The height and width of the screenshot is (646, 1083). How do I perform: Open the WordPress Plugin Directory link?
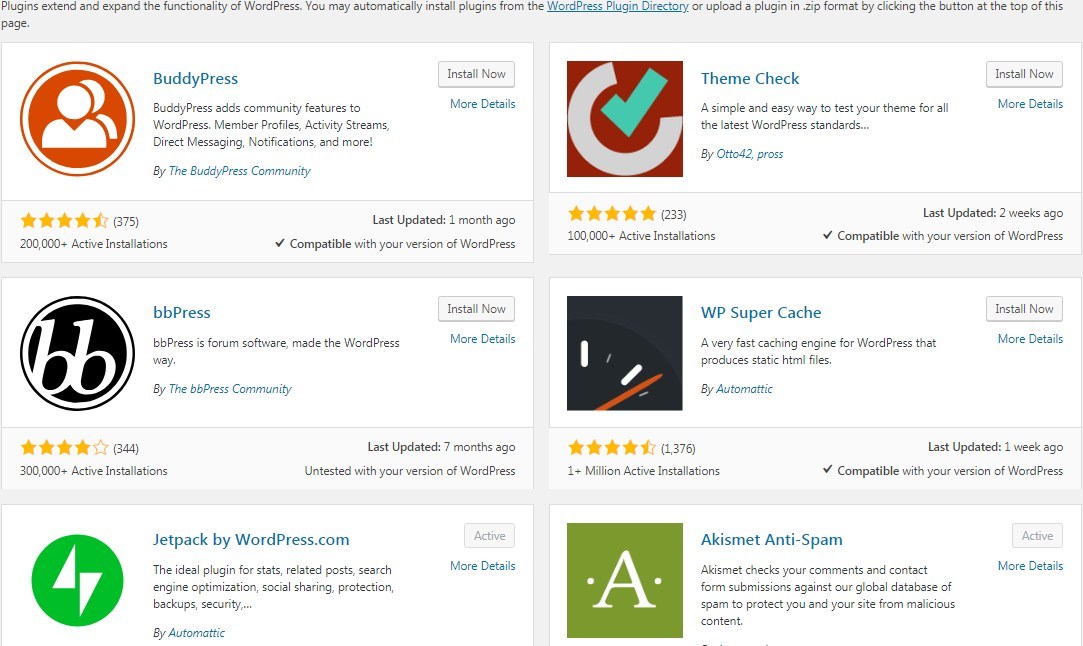(x=617, y=6)
